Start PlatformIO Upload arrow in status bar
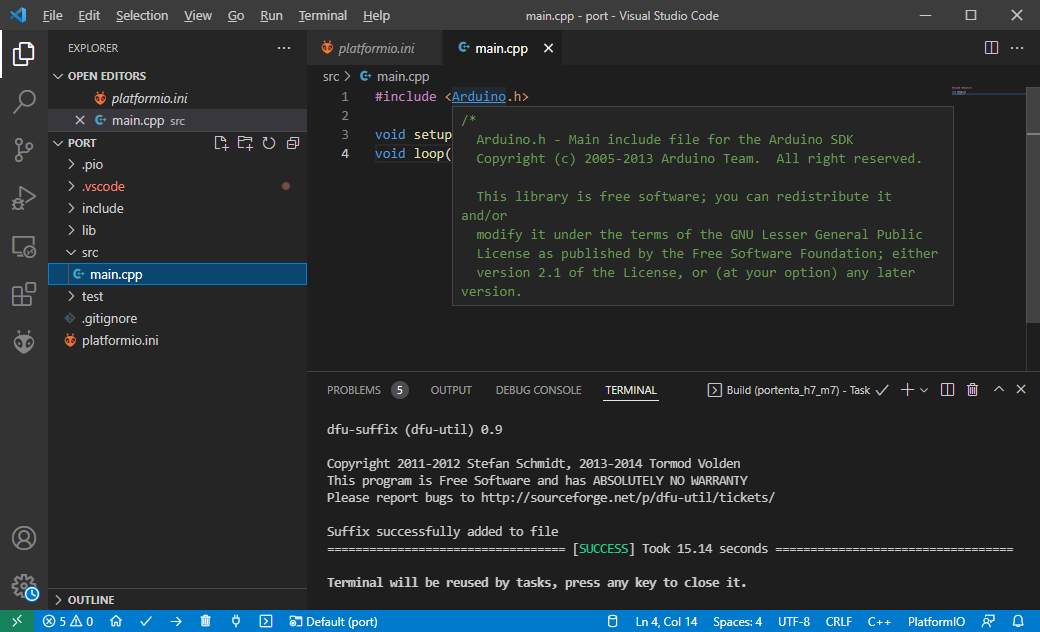 click(175, 621)
